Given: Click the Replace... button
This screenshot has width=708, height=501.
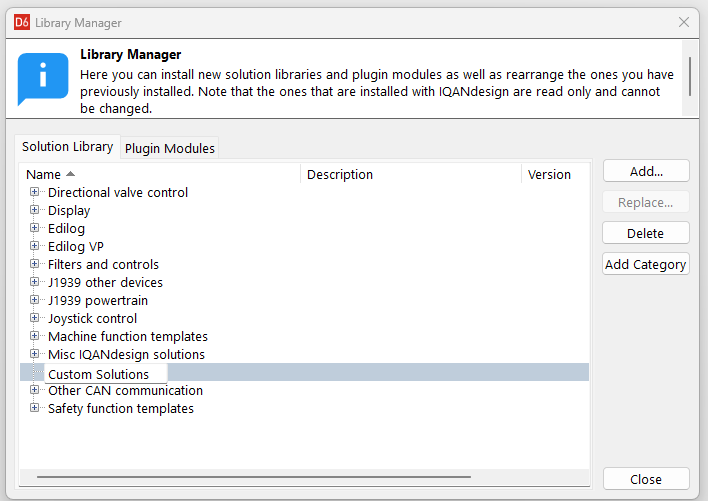Looking at the screenshot, I should click(x=646, y=202).
